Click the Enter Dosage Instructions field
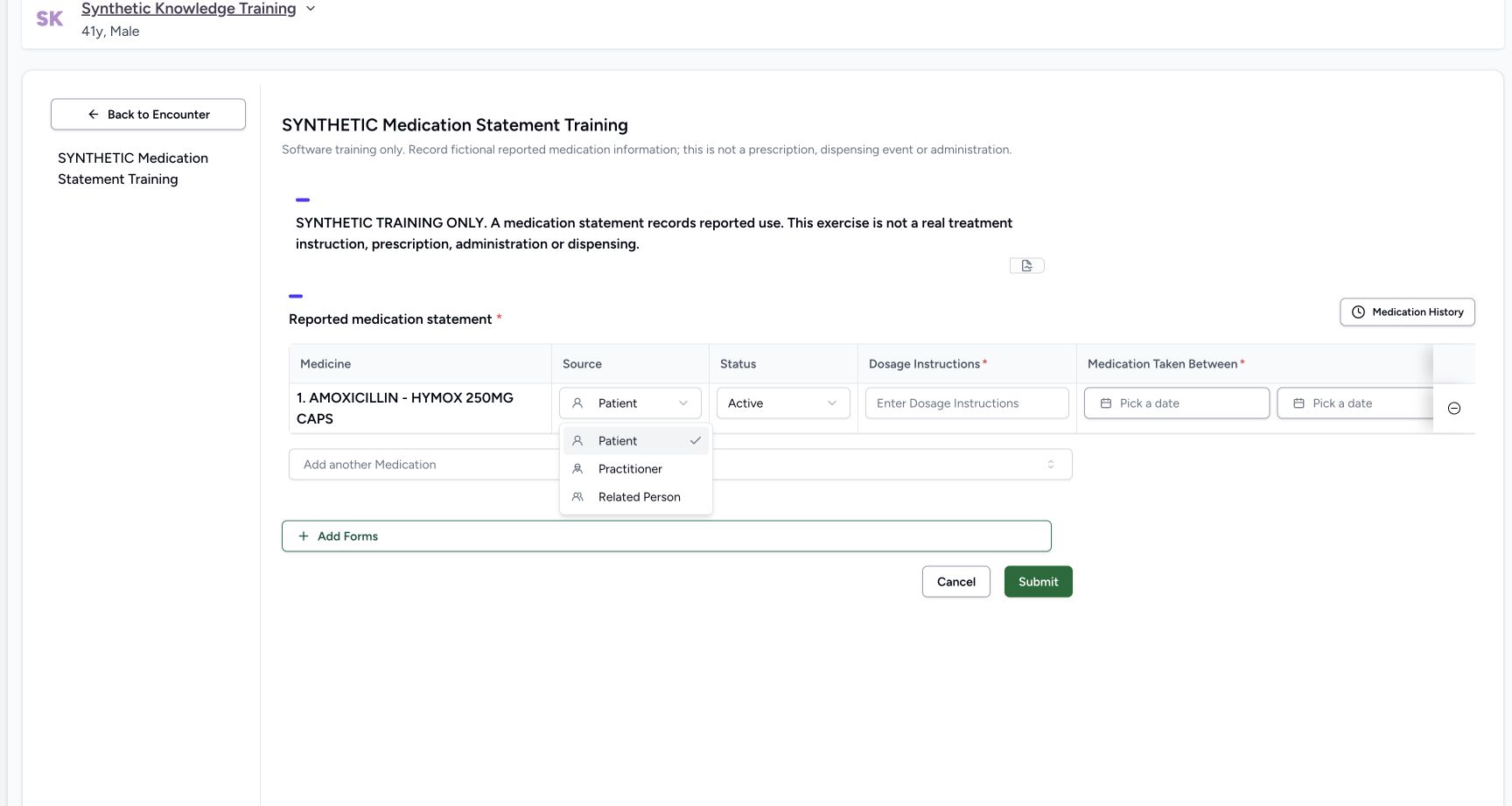Image resolution: width=1512 pixels, height=806 pixels. tap(967, 403)
